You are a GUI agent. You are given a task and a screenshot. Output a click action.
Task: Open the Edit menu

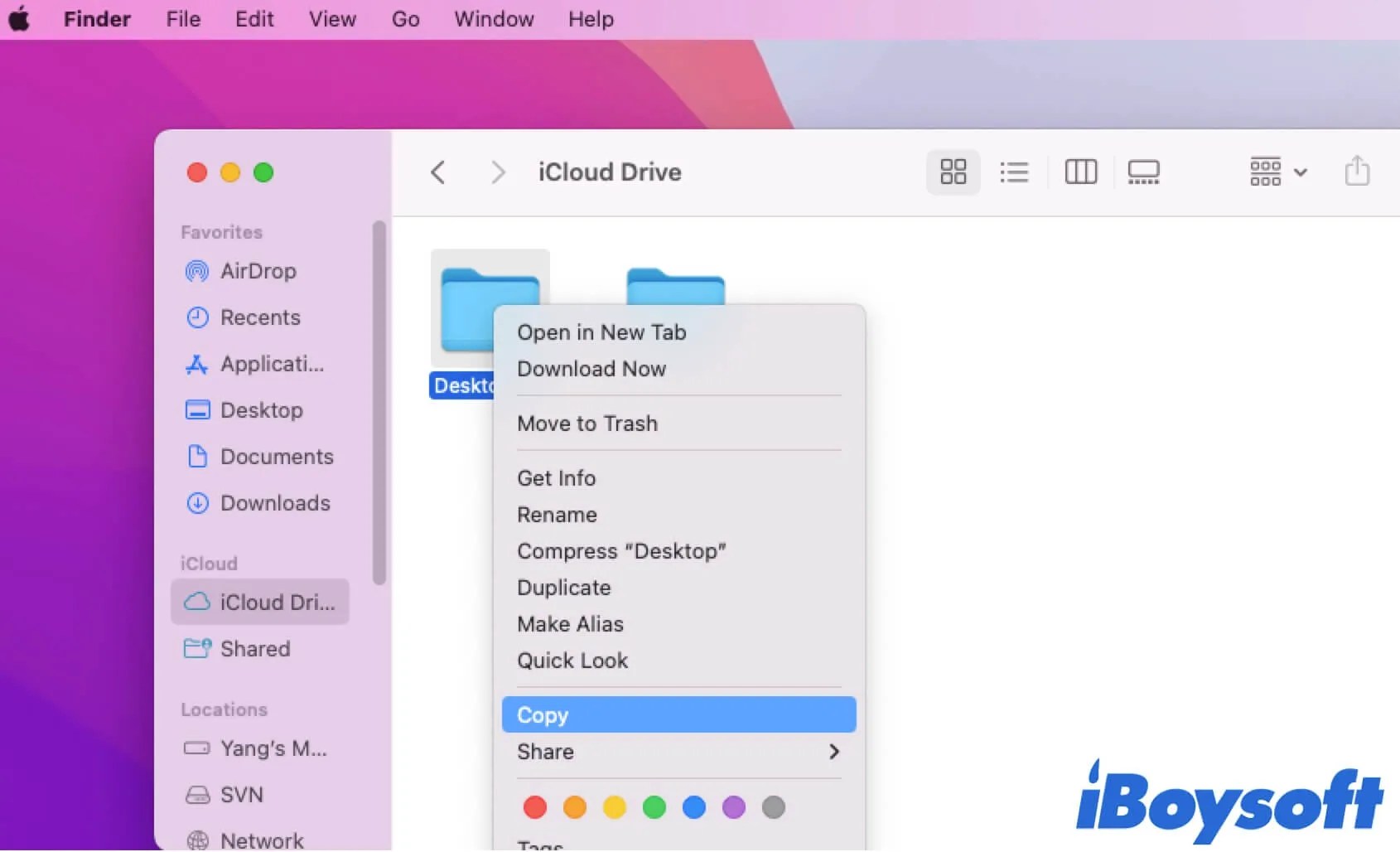[254, 18]
